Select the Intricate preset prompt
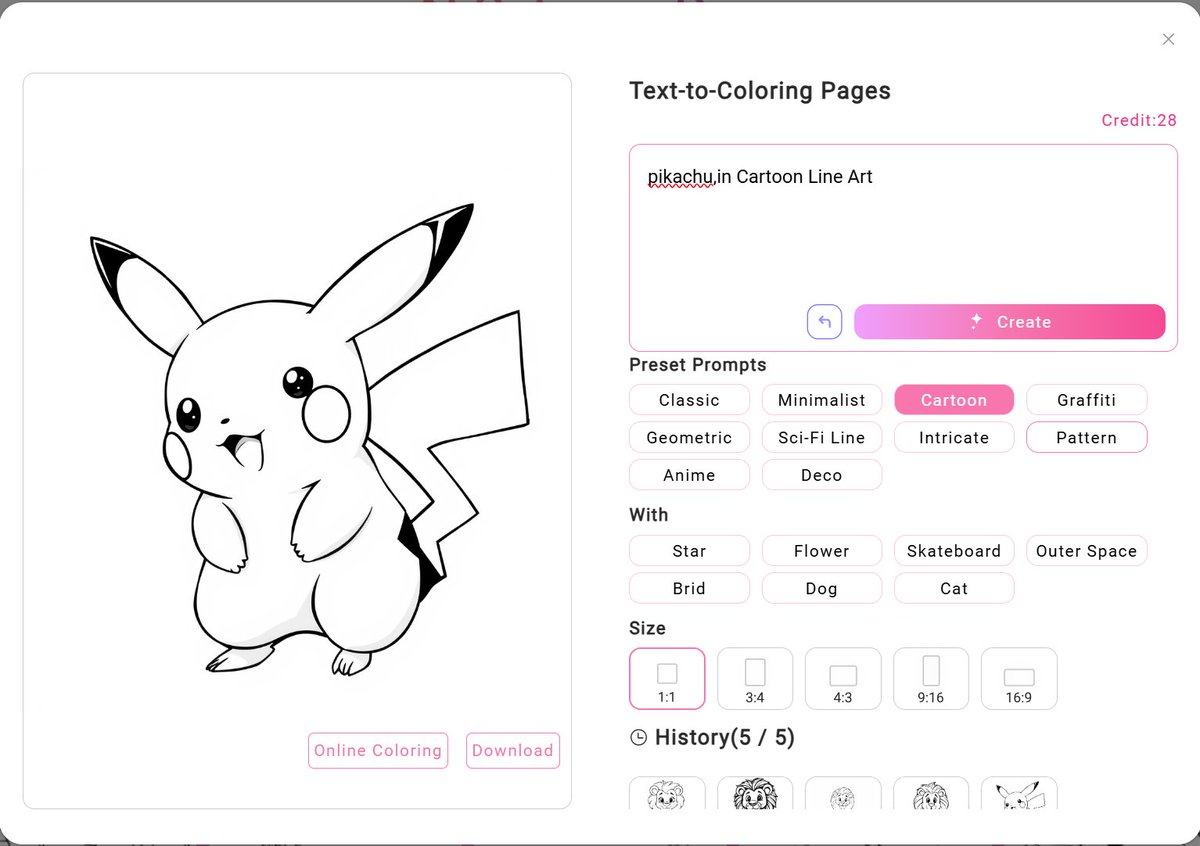Viewport: 1200px width, 846px height. click(954, 438)
